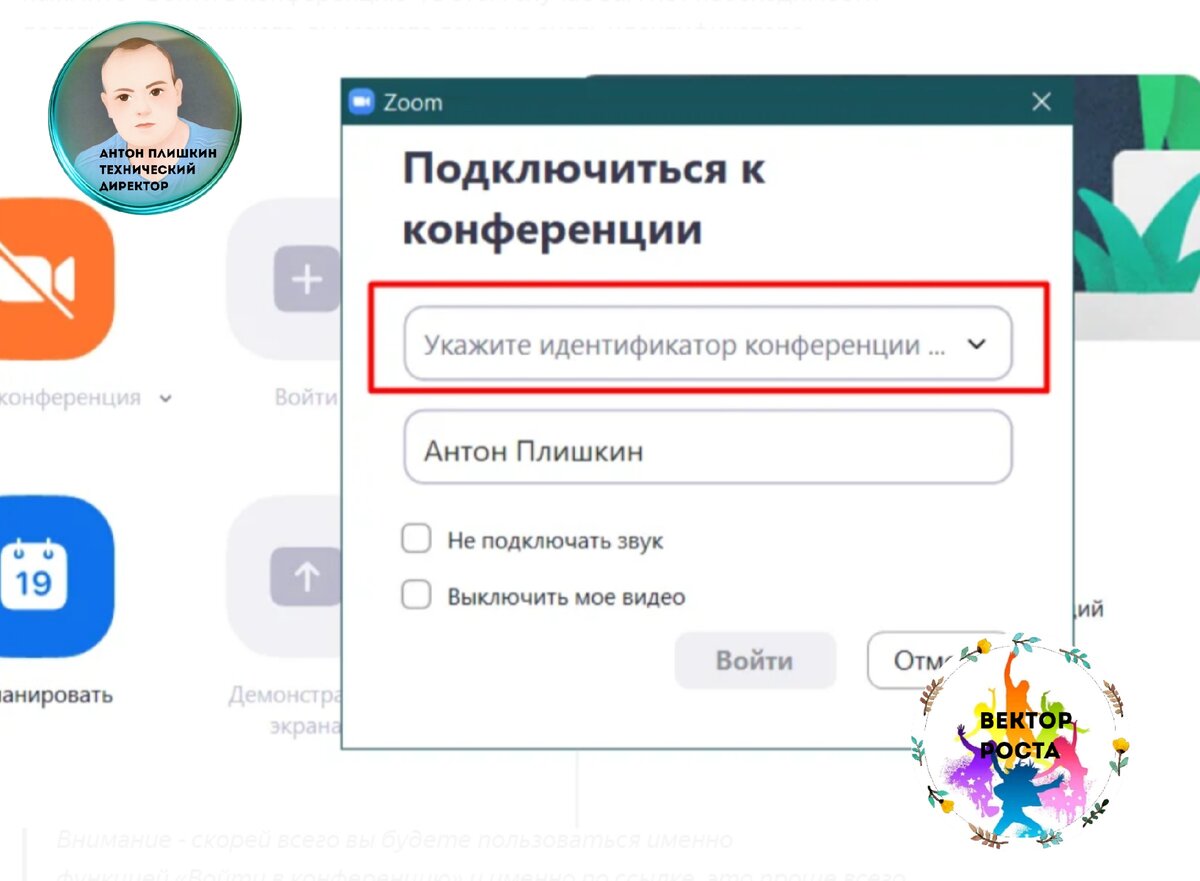Click Антон Плишкин round avatar badge

pyautogui.click(x=145, y=118)
